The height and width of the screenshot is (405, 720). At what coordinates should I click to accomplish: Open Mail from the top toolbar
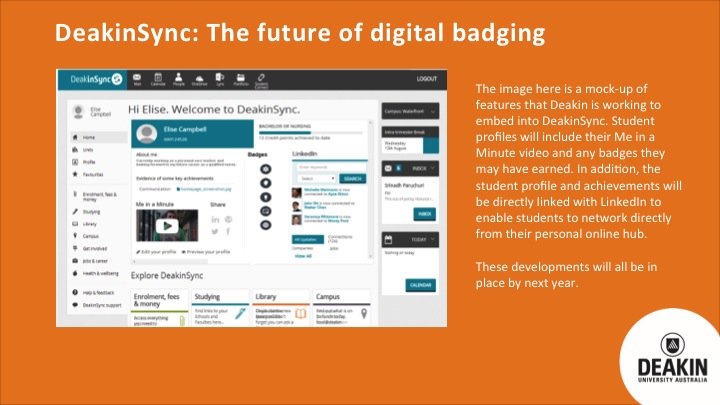point(137,79)
